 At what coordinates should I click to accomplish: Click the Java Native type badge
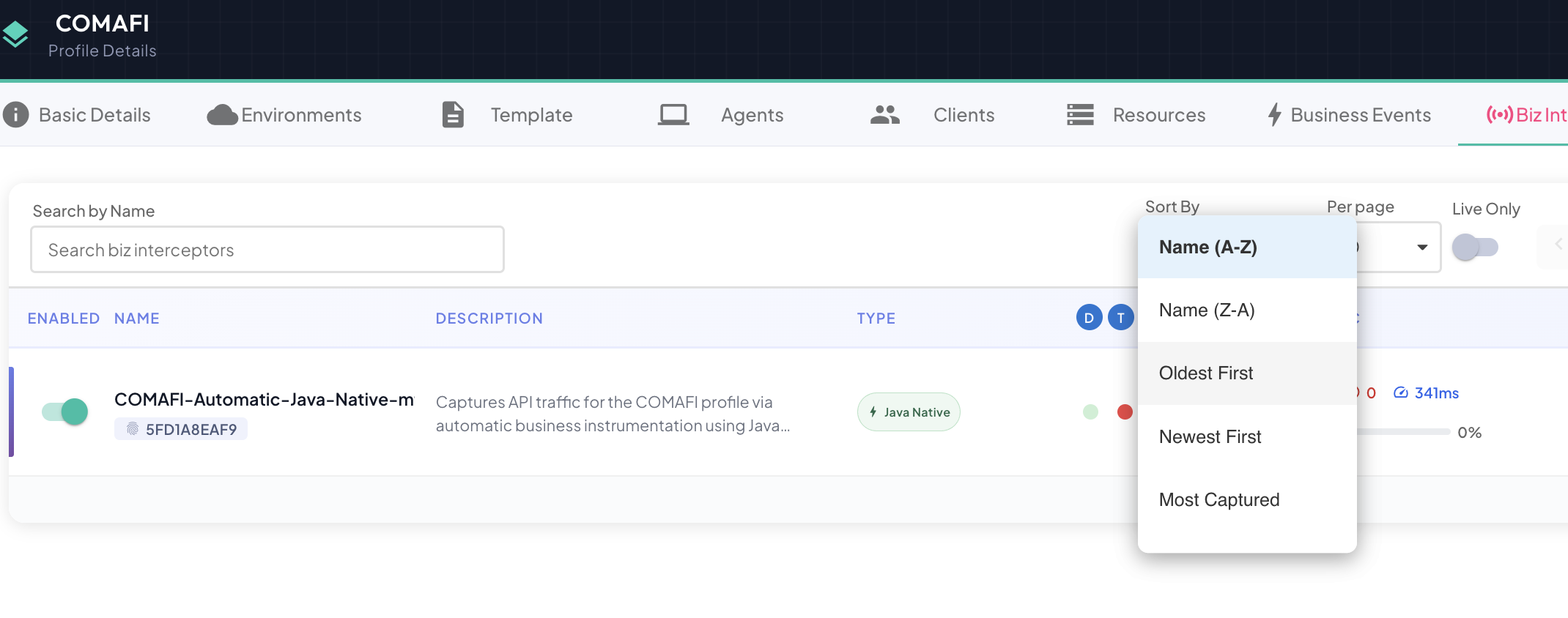coord(909,412)
